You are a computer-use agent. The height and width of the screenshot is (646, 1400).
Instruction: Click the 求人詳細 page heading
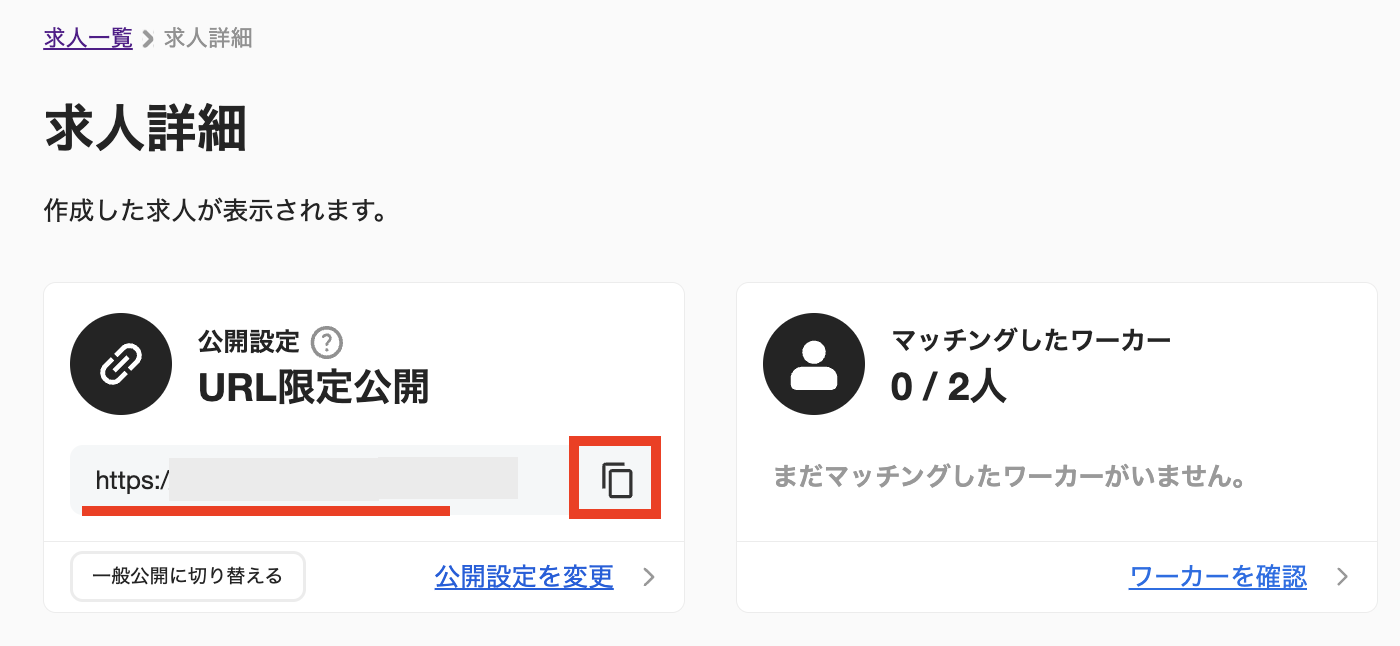tap(146, 132)
